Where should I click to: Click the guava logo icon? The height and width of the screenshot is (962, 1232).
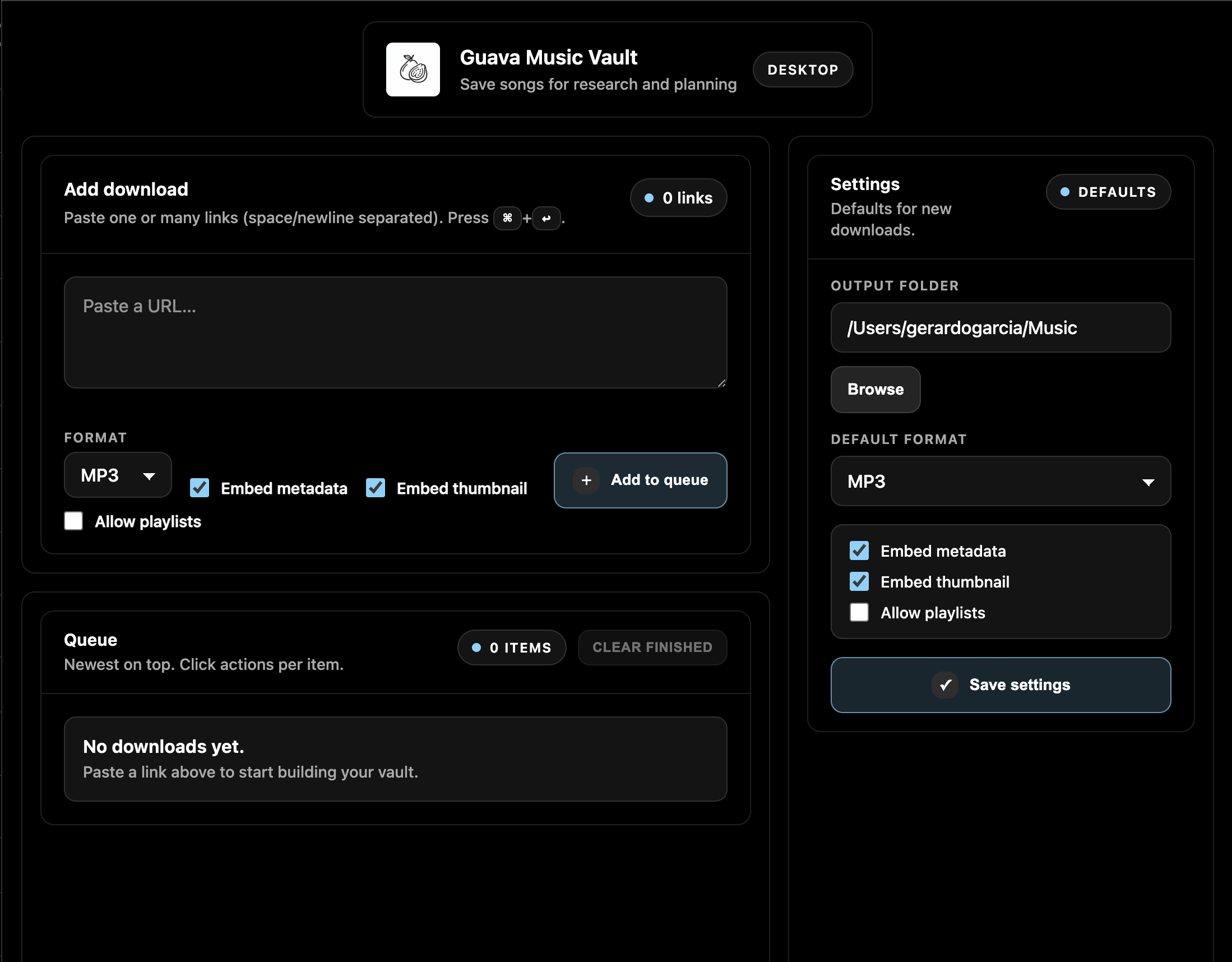(x=413, y=70)
